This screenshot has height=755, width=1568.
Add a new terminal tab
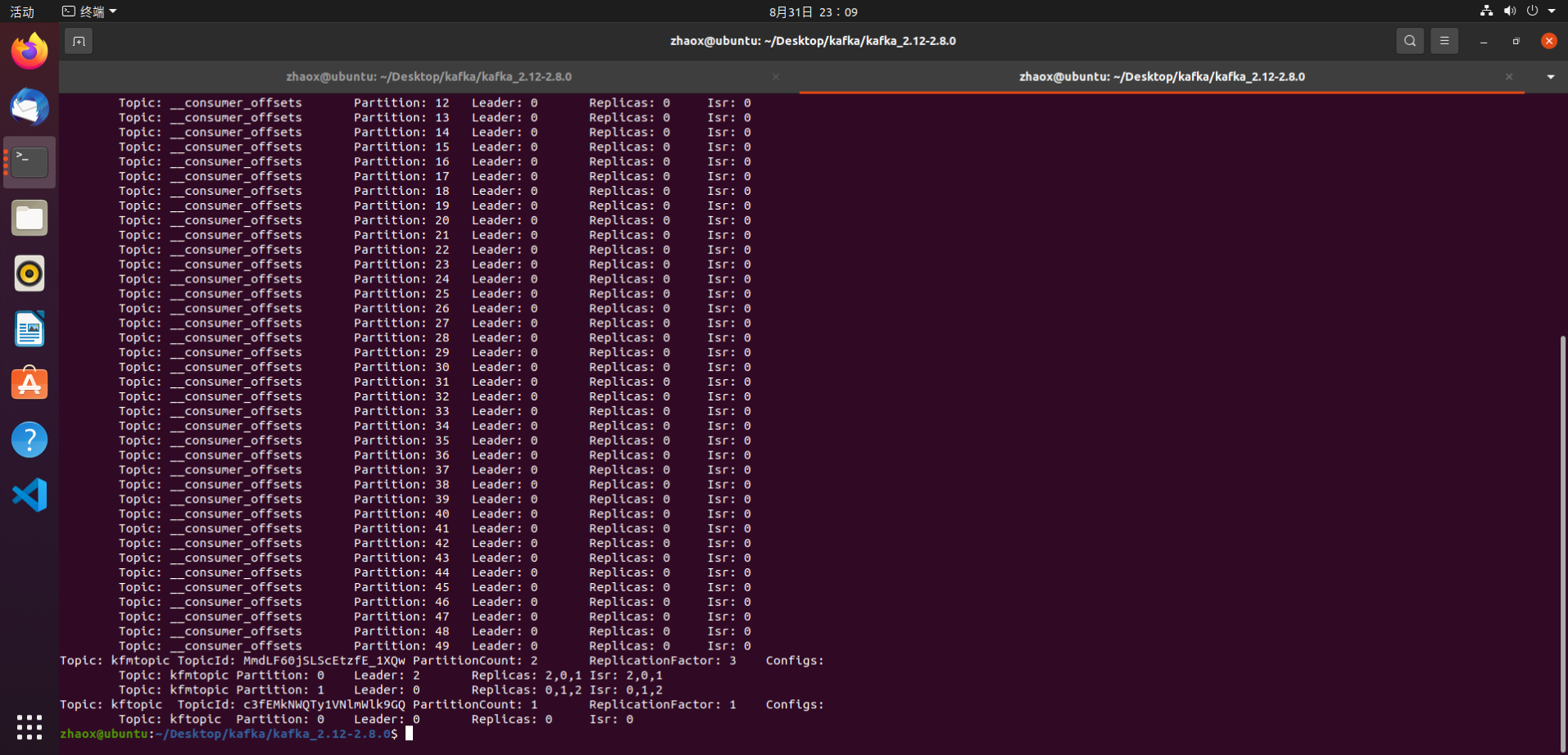(x=79, y=41)
